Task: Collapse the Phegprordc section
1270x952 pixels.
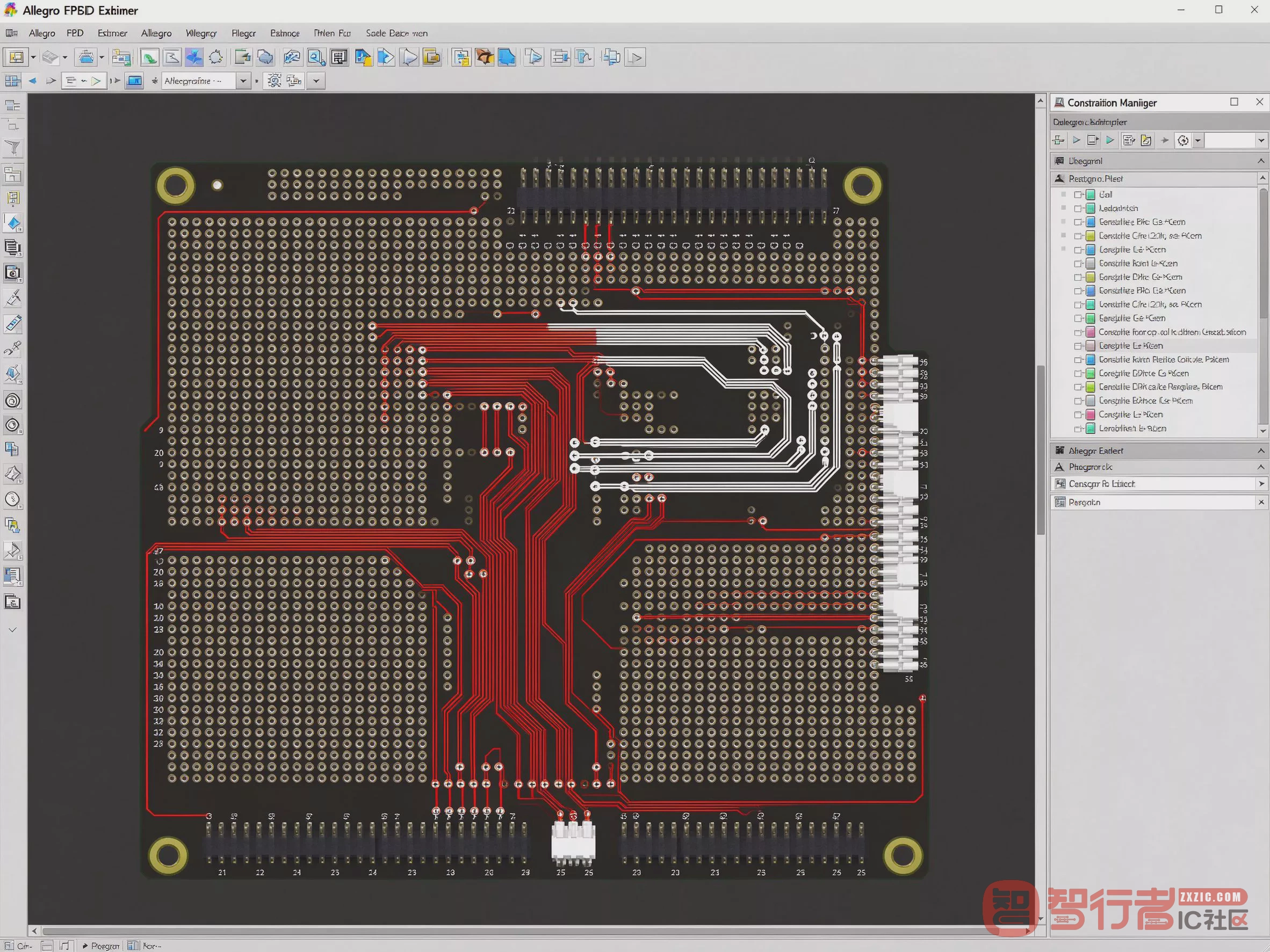Action: (1261, 467)
